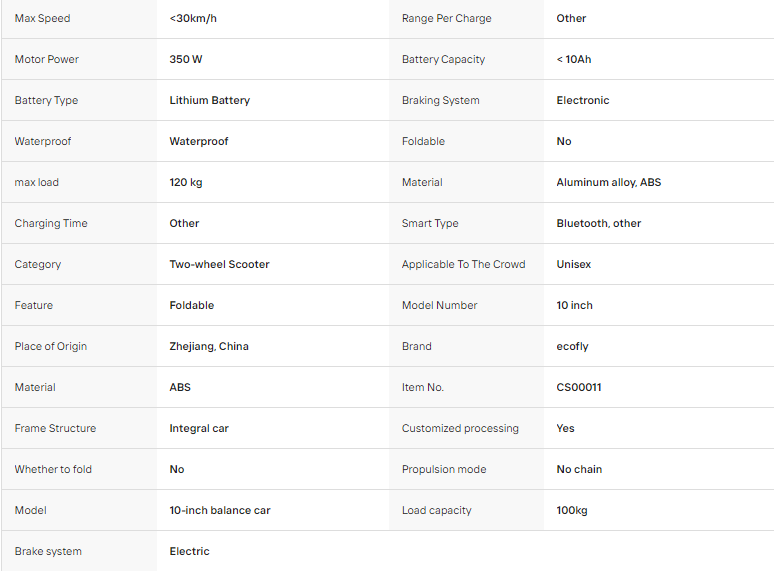Select the Electric brake system value
Image resolution: width=774 pixels, height=571 pixels.
click(189, 551)
